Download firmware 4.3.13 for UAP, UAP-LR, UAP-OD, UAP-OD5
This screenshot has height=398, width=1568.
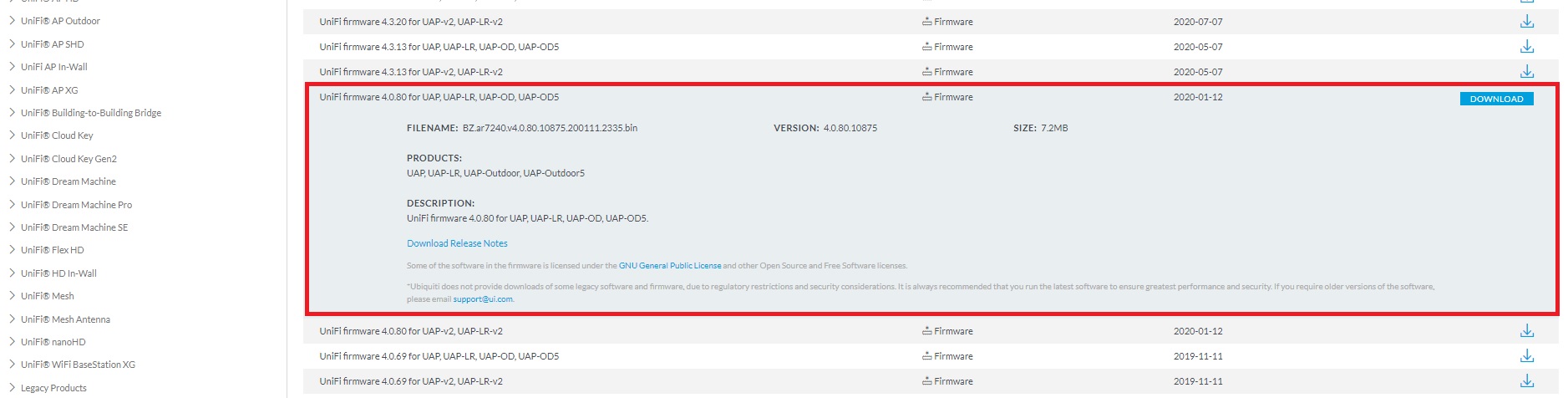pos(1526,47)
